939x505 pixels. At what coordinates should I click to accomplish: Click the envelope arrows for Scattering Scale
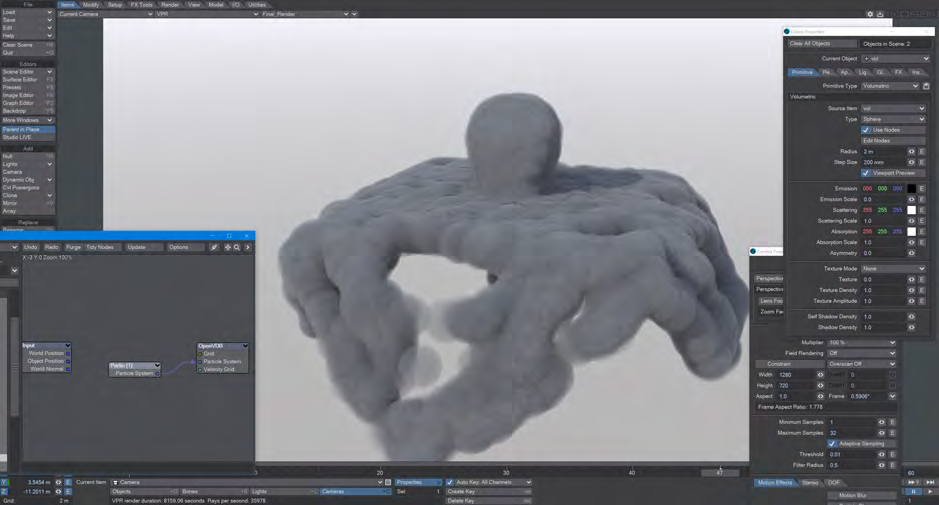(x=911, y=221)
